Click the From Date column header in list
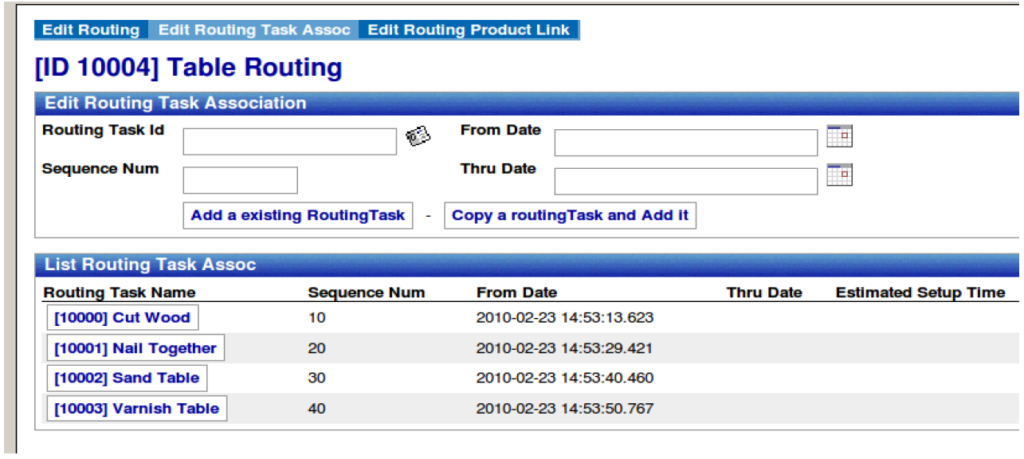 [x=516, y=293]
